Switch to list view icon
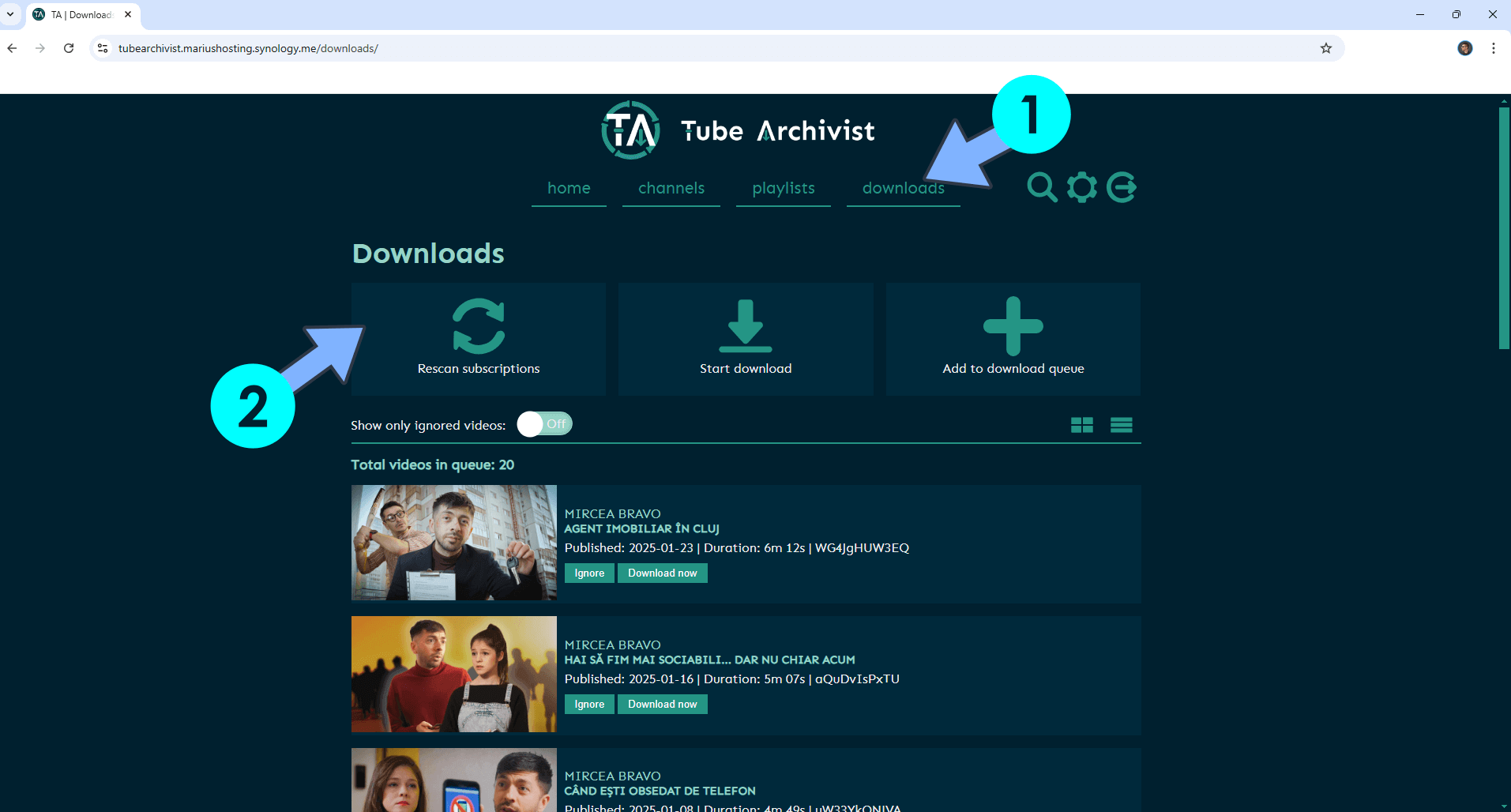This screenshot has width=1511, height=812. click(x=1122, y=425)
